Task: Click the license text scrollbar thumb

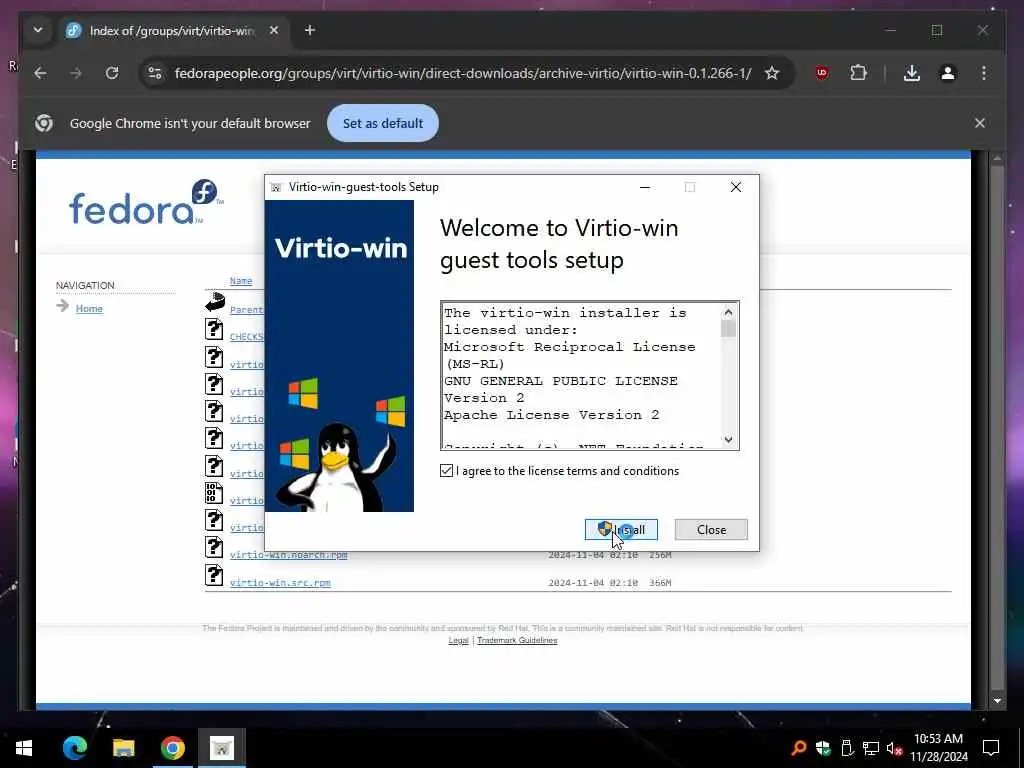Action: pyautogui.click(x=728, y=328)
